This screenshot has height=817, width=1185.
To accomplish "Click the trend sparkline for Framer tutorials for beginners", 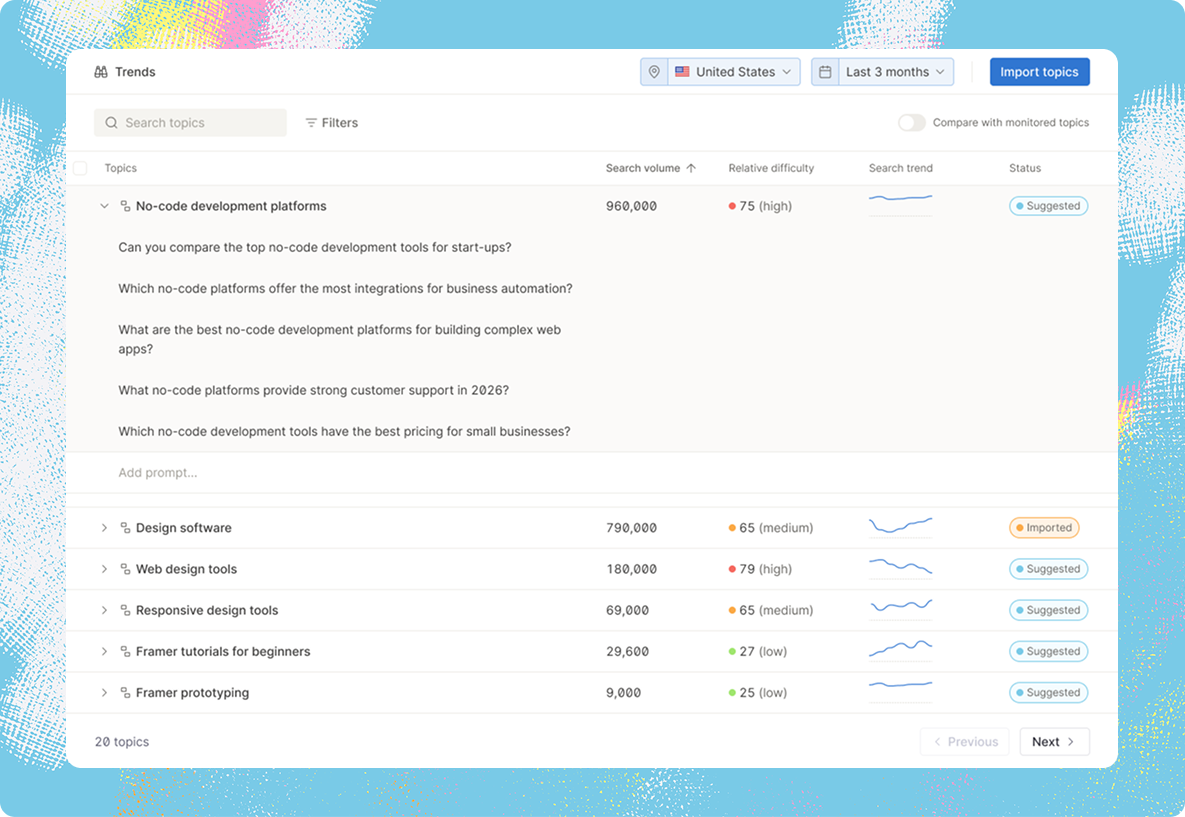I will [x=900, y=650].
